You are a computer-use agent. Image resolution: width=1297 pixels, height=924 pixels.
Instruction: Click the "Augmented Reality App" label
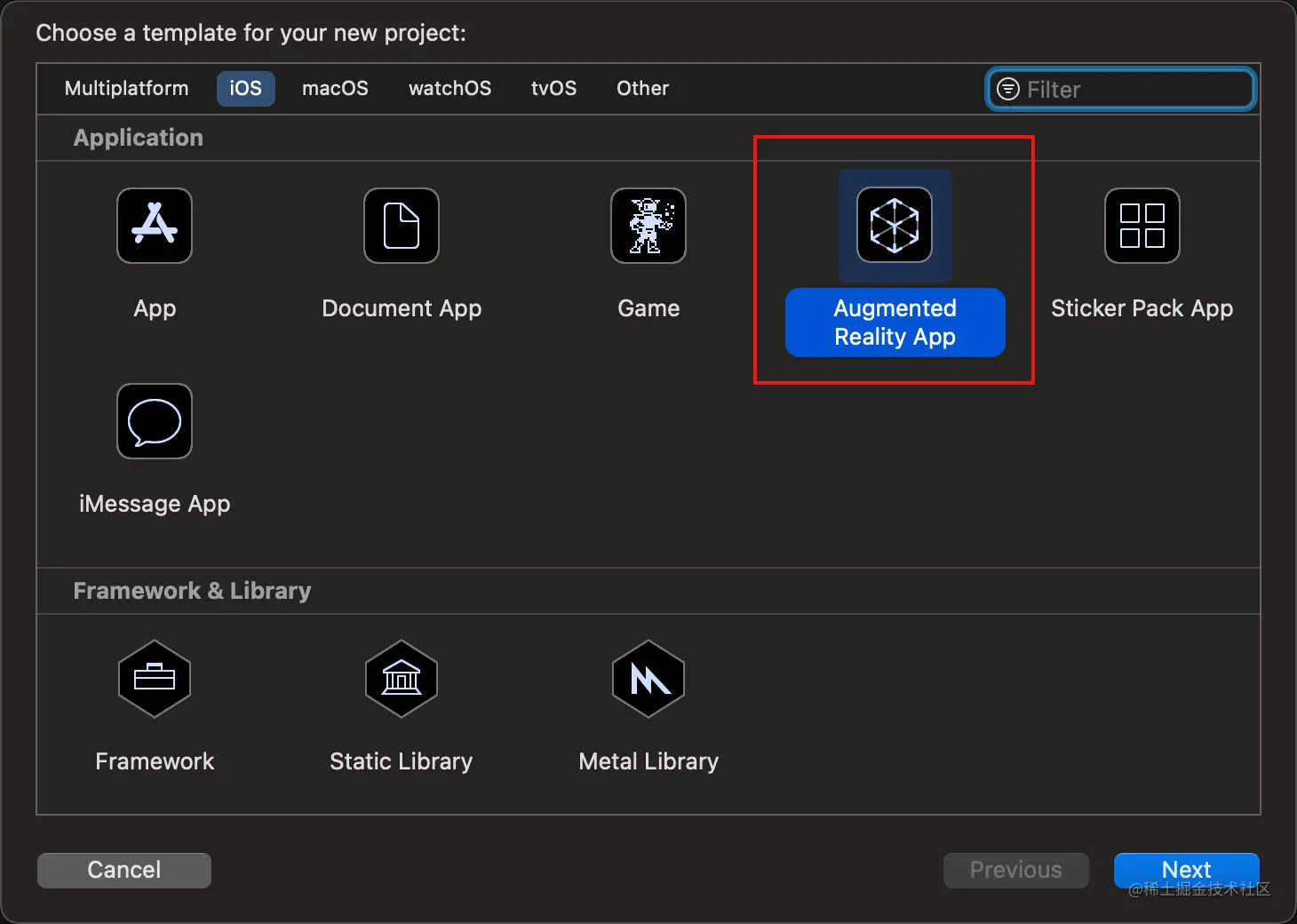(895, 323)
